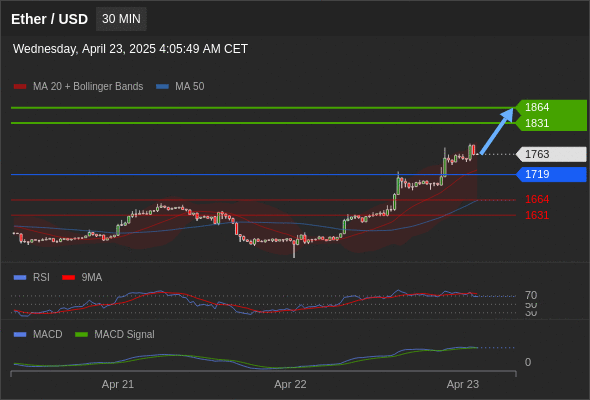Click the 9MA legend label

pos(92,277)
